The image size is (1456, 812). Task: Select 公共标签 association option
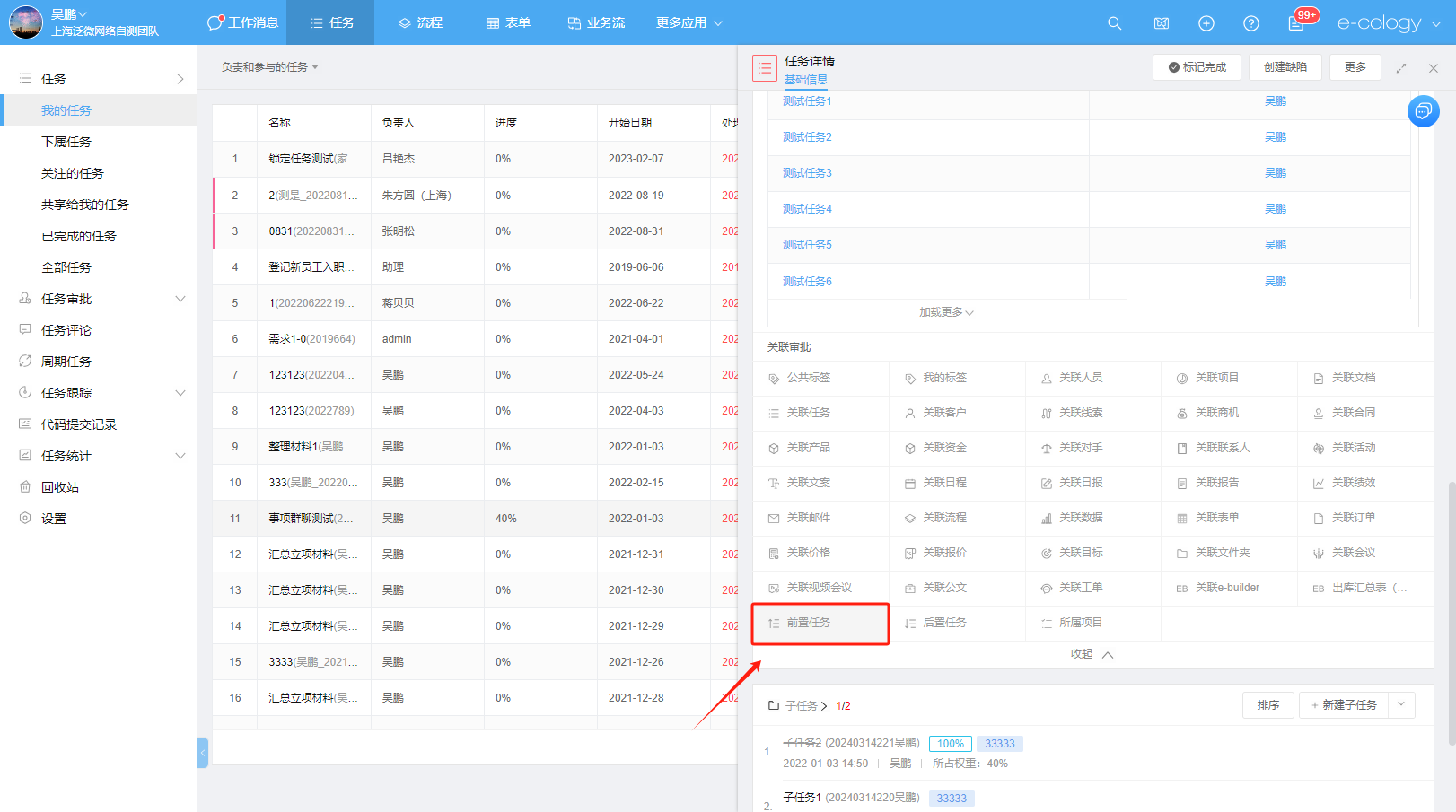pyautogui.click(x=820, y=378)
